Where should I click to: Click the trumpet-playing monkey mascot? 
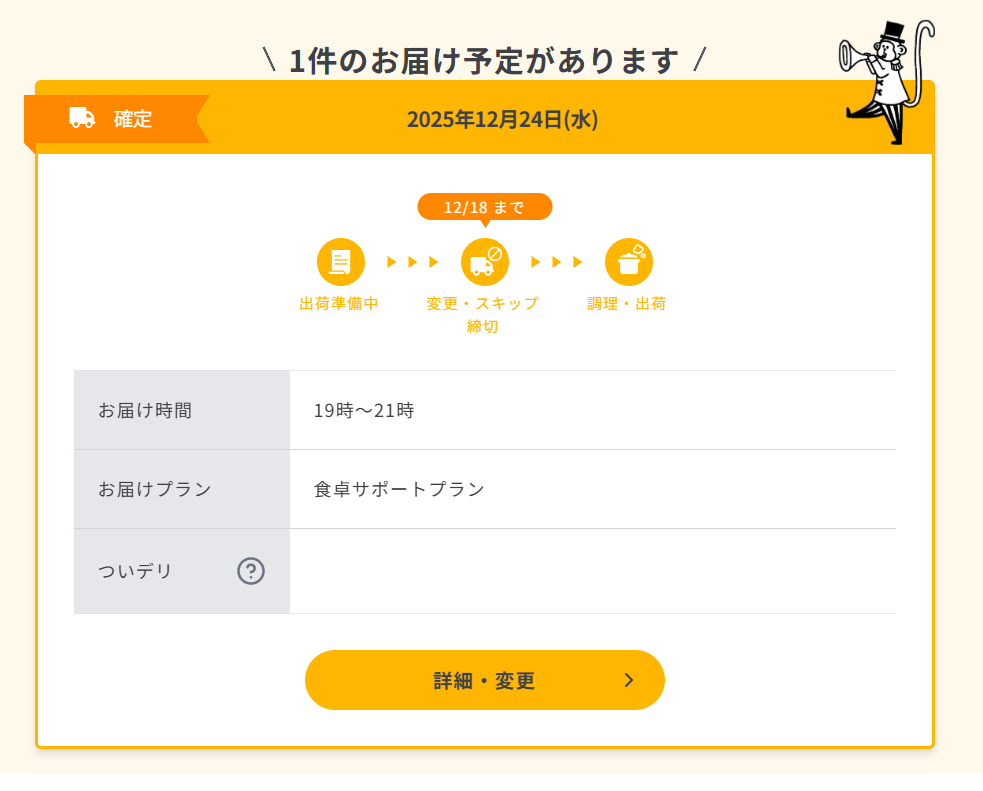pyautogui.click(x=884, y=80)
